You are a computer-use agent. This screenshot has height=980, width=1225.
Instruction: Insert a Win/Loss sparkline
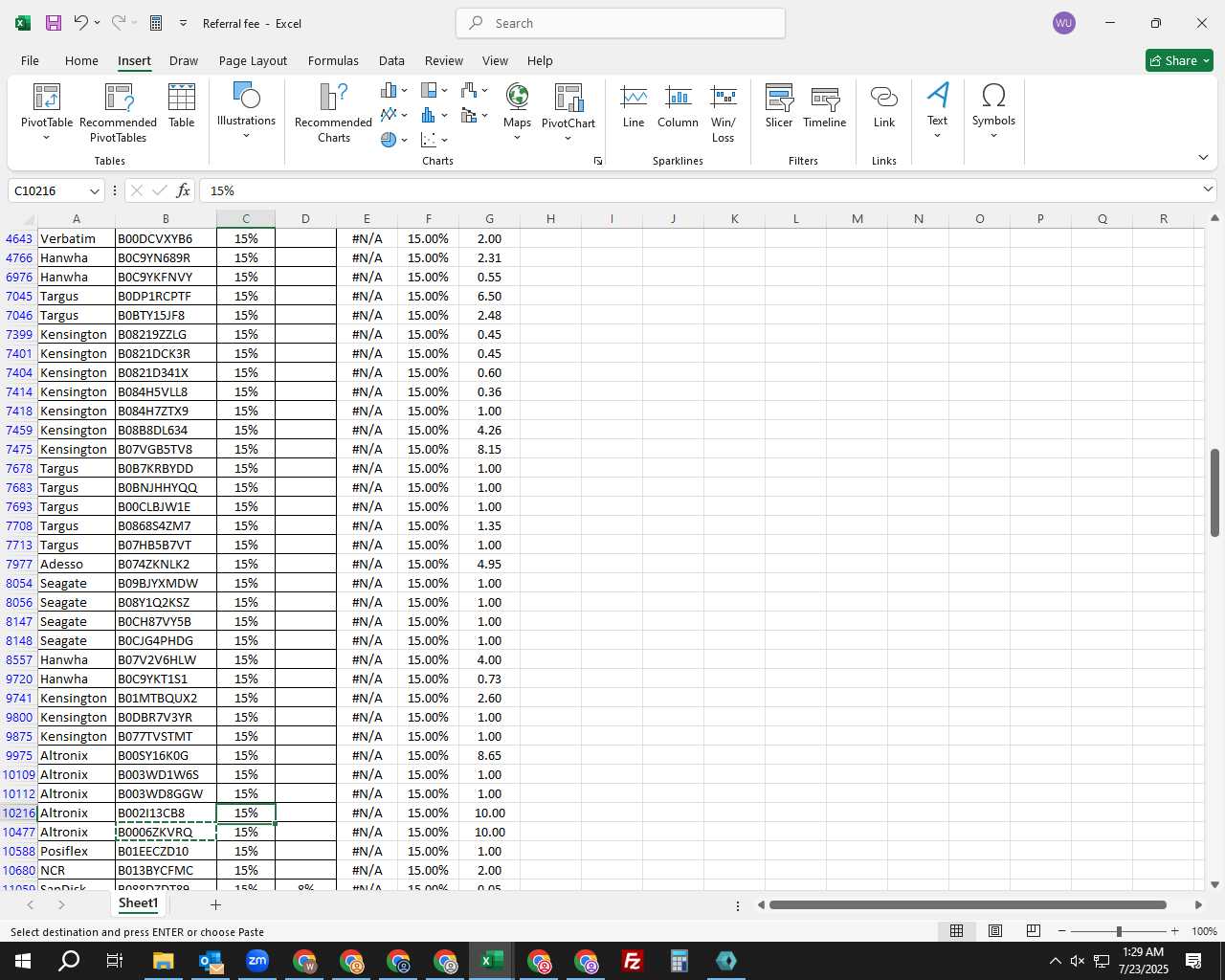point(724,113)
